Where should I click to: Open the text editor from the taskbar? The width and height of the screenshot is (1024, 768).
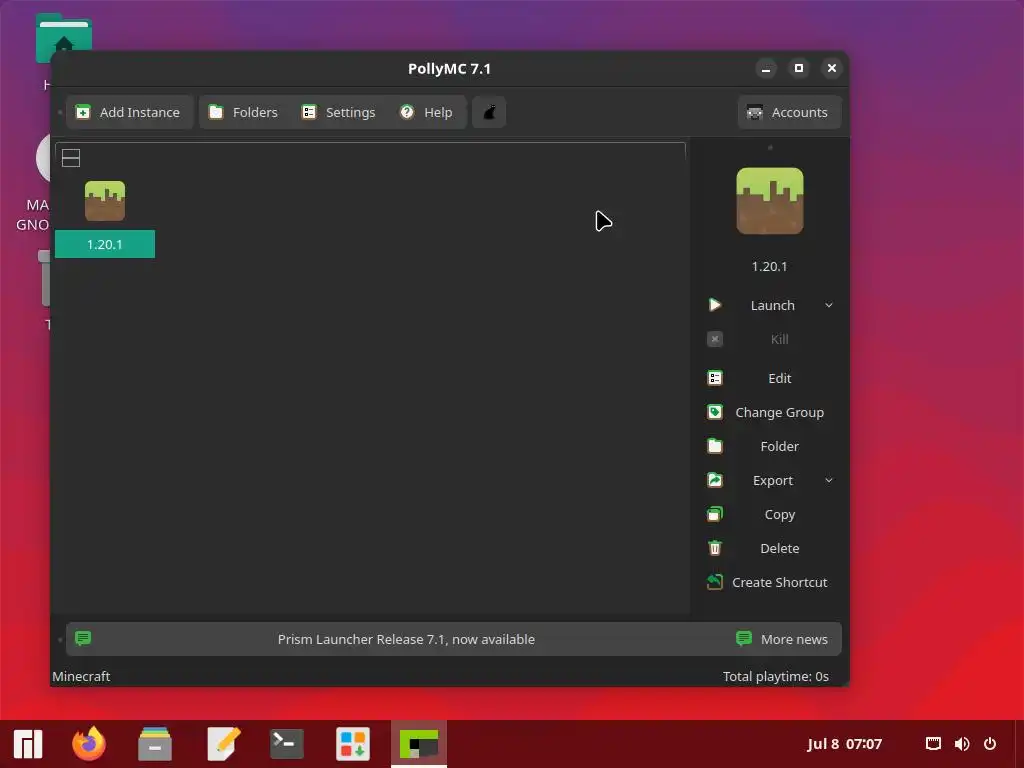(x=223, y=744)
